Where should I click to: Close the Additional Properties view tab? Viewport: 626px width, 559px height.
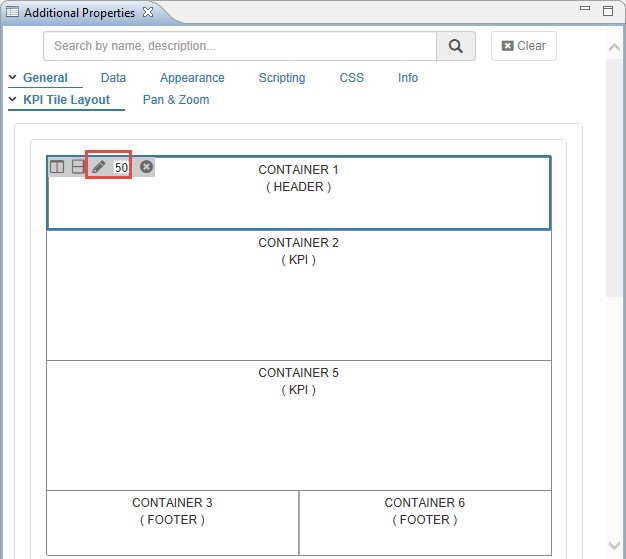click(148, 13)
